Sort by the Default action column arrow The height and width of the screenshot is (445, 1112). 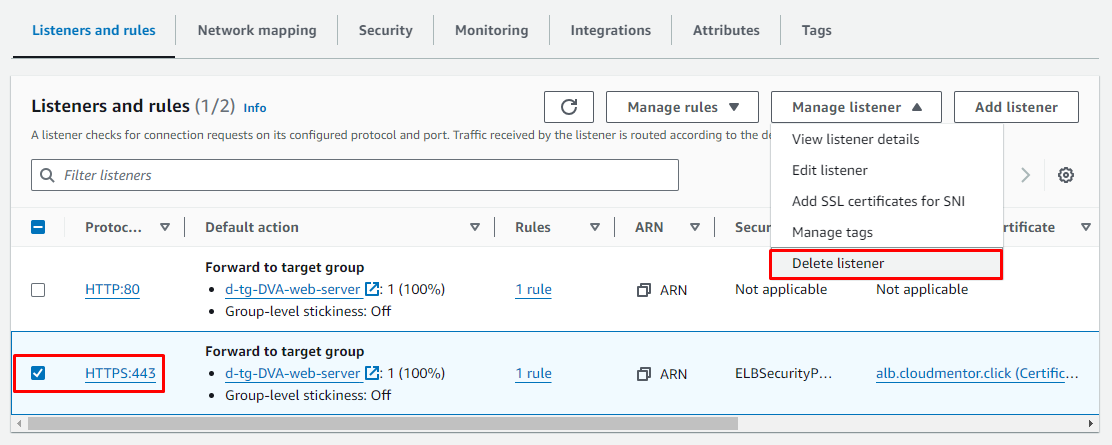click(475, 227)
